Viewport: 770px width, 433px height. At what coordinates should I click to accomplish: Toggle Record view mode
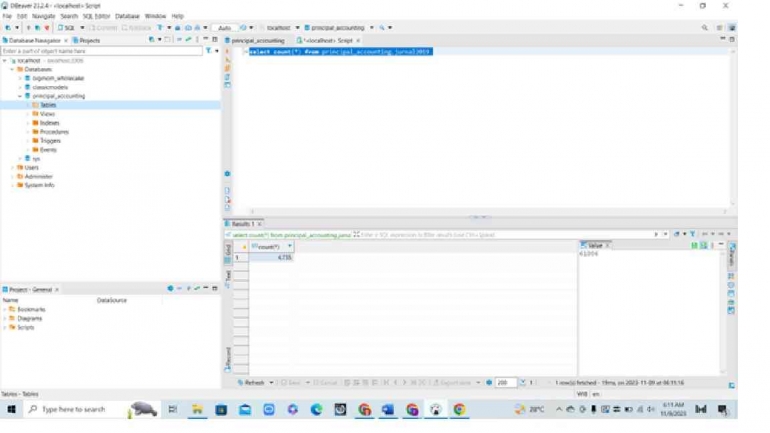[228, 359]
